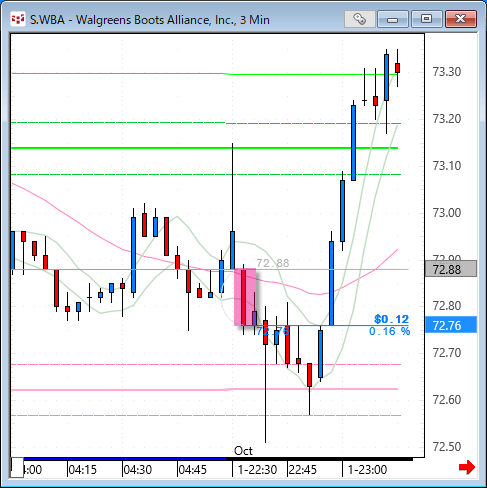The height and width of the screenshot is (488, 487).
Task: Click the 72.80 price axis label
Action: (447, 306)
